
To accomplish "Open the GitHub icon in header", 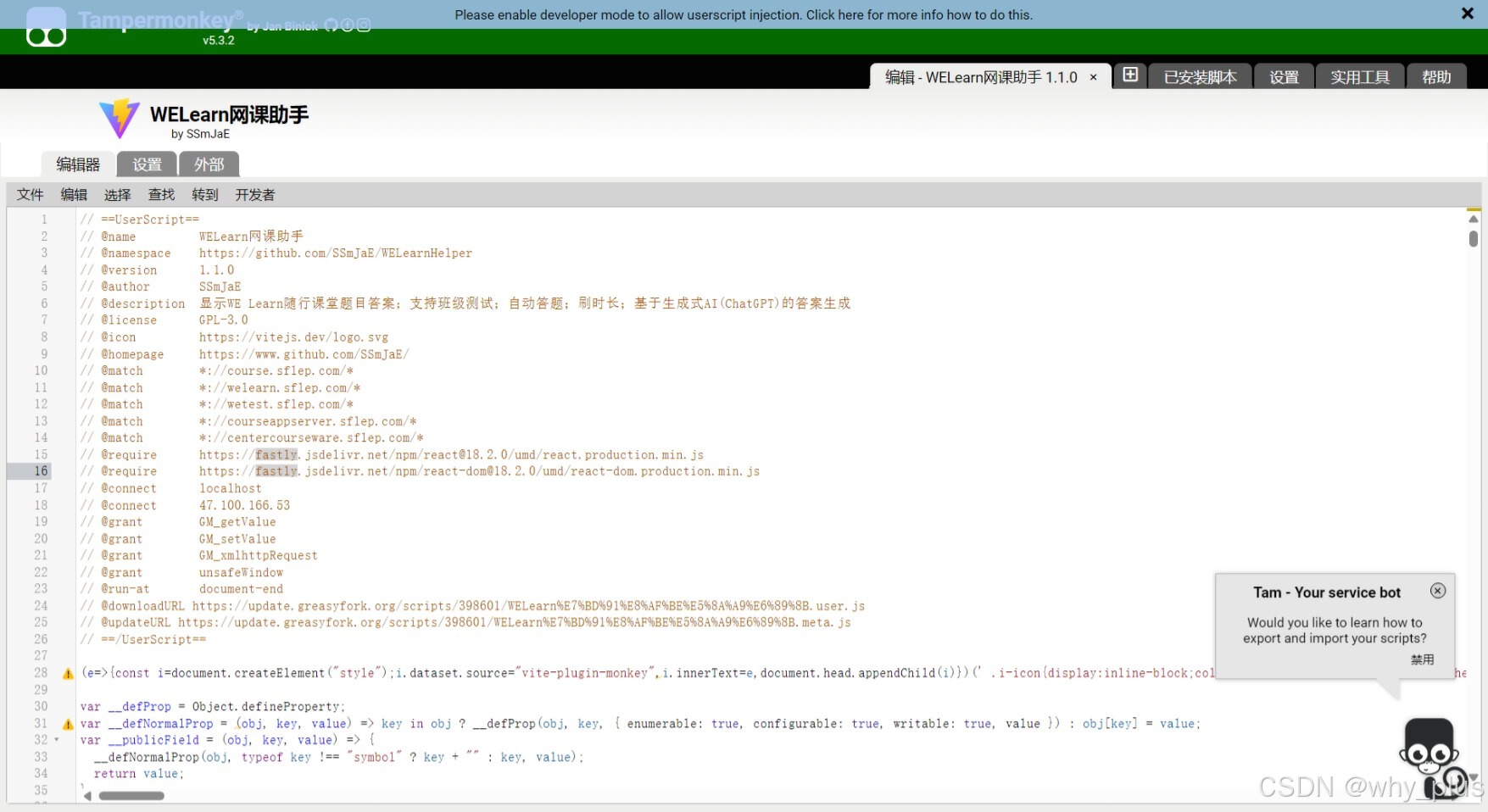I will [x=332, y=25].
